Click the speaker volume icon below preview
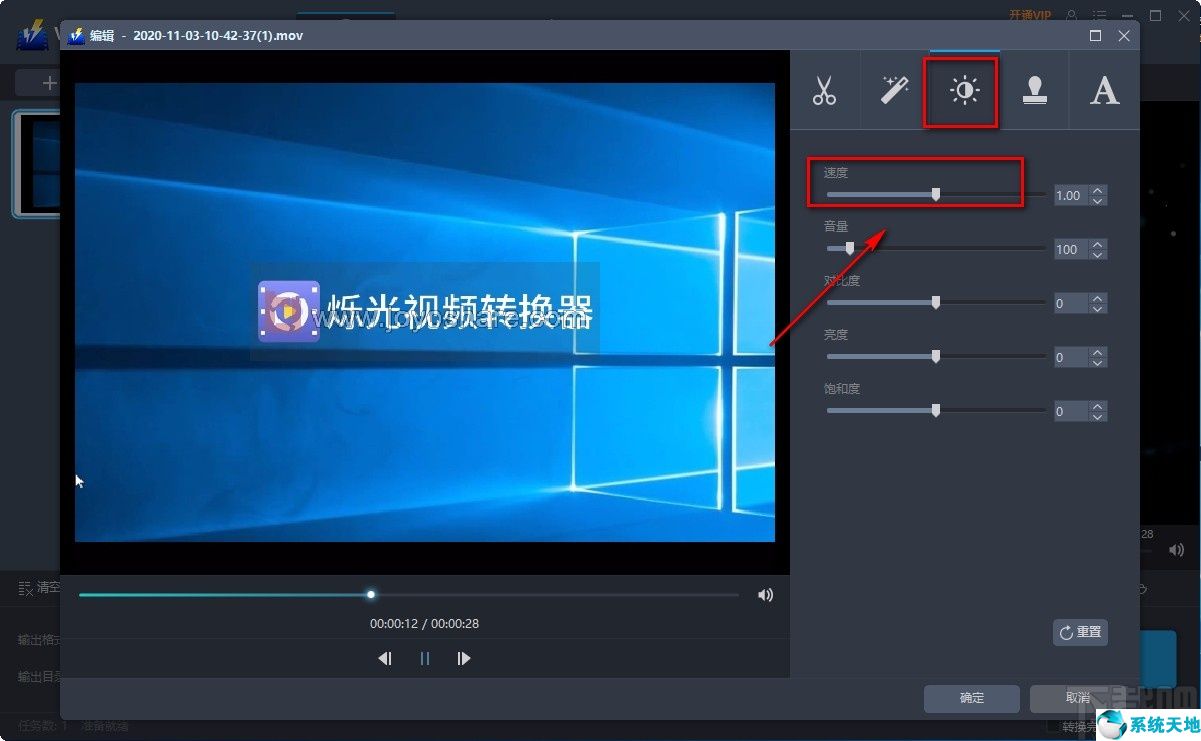 [x=765, y=594]
